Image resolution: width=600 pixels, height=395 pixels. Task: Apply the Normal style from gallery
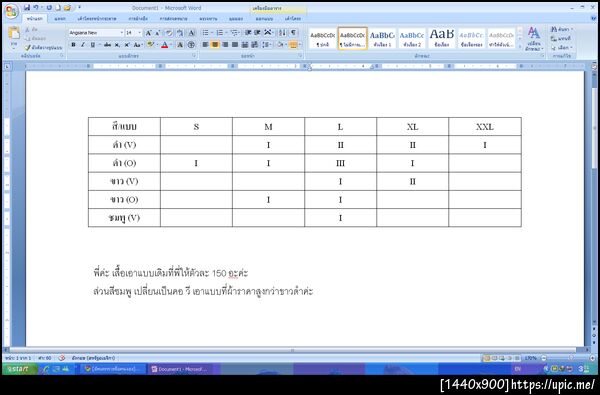(x=323, y=38)
